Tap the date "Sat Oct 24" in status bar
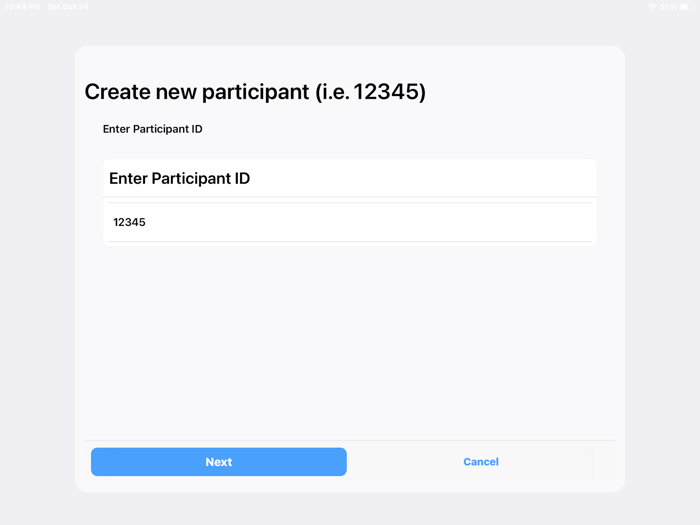 68,7
